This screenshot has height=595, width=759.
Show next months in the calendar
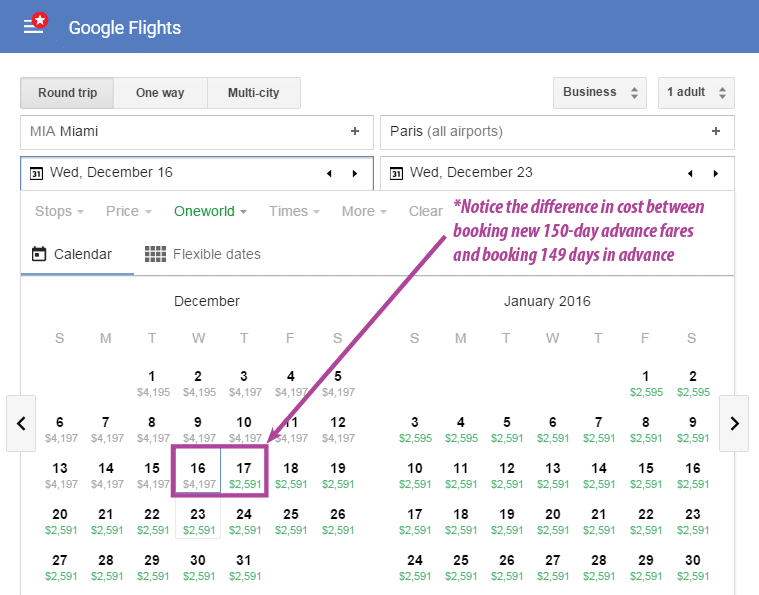coord(734,424)
